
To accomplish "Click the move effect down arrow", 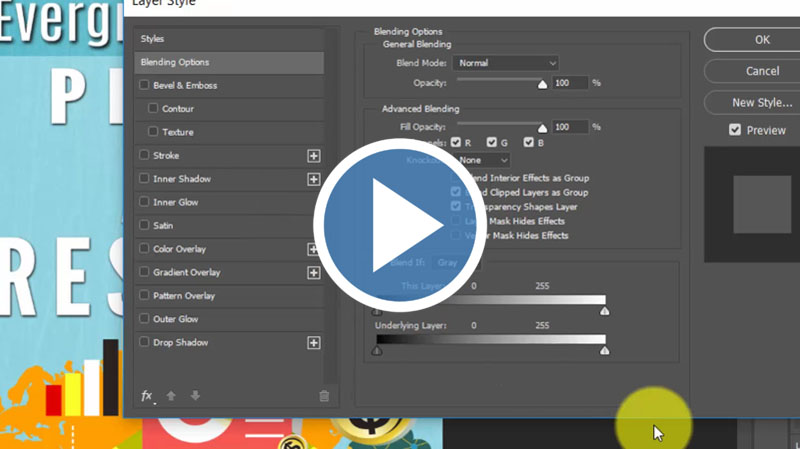I will pos(195,396).
